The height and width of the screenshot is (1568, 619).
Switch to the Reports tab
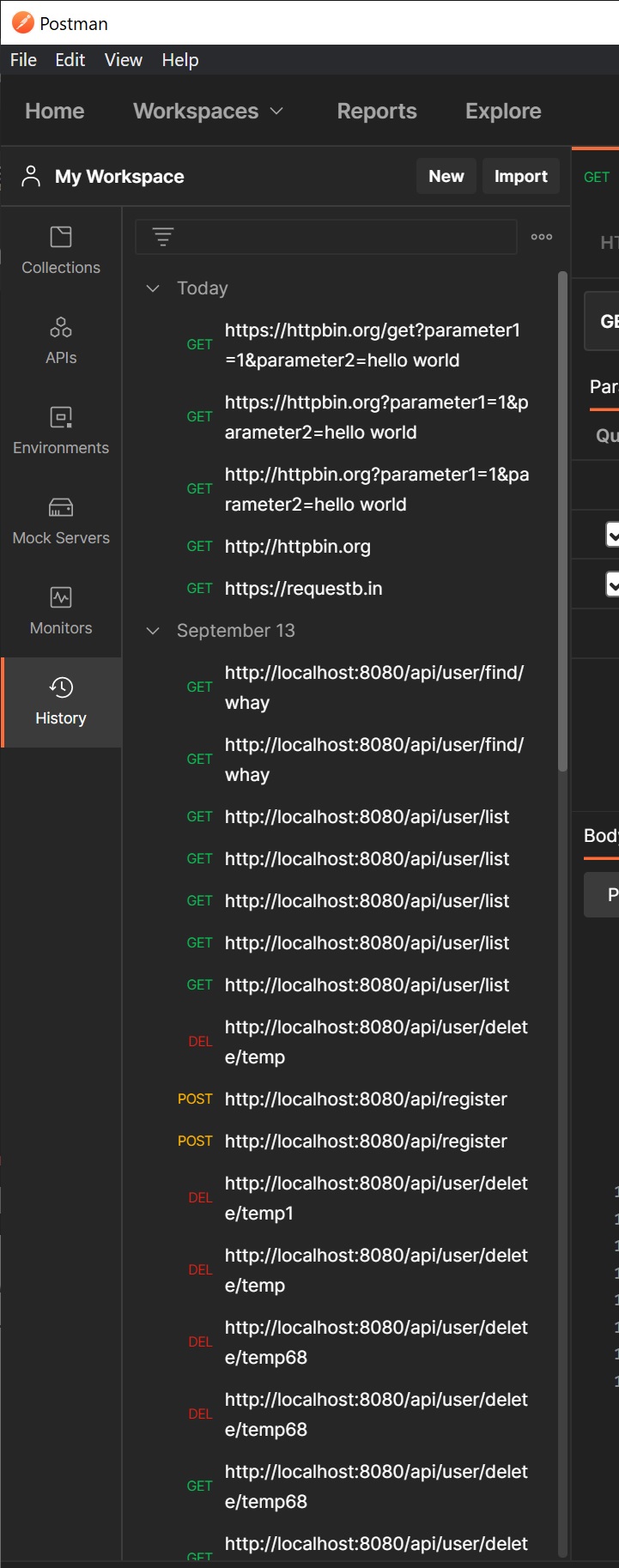click(x=376, y=112)
